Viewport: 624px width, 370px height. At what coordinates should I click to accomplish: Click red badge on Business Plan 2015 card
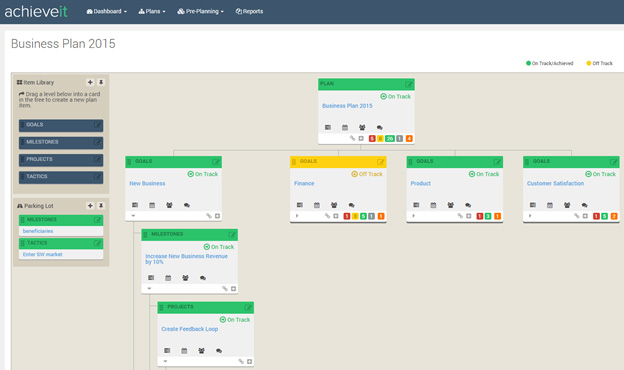point(372,138)
